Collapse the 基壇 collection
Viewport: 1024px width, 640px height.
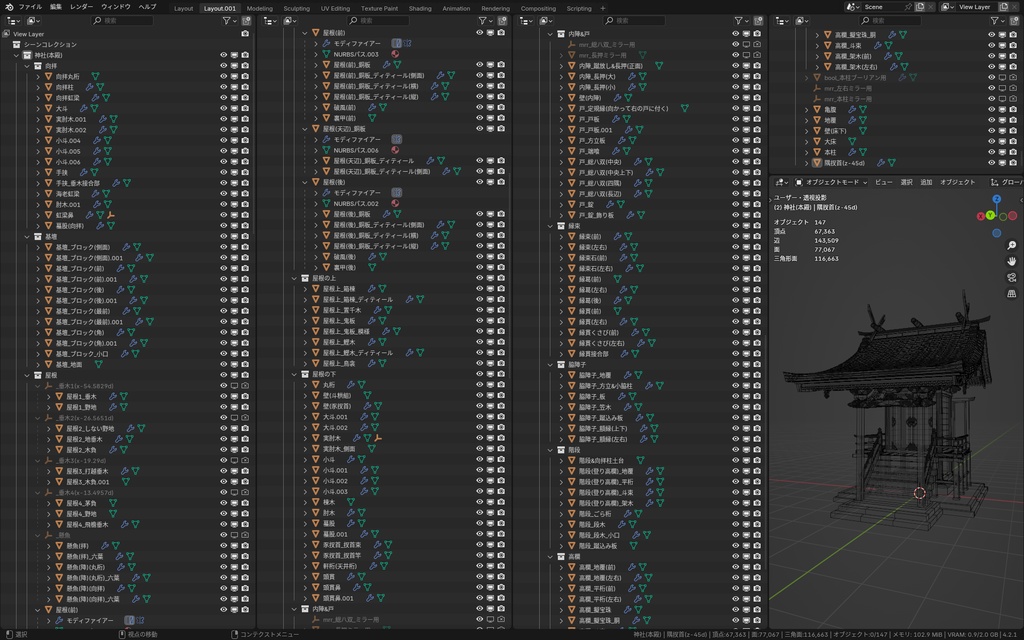click(x=27, y=236)
